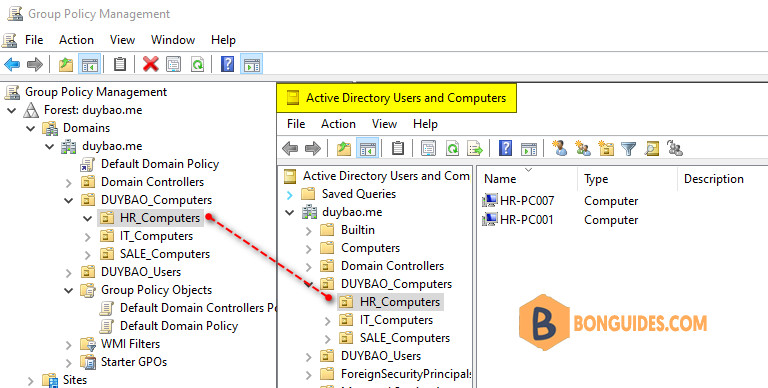
Task: Click the clipboard icon in ADUC toolbar
Action: (x=398, y=148)
